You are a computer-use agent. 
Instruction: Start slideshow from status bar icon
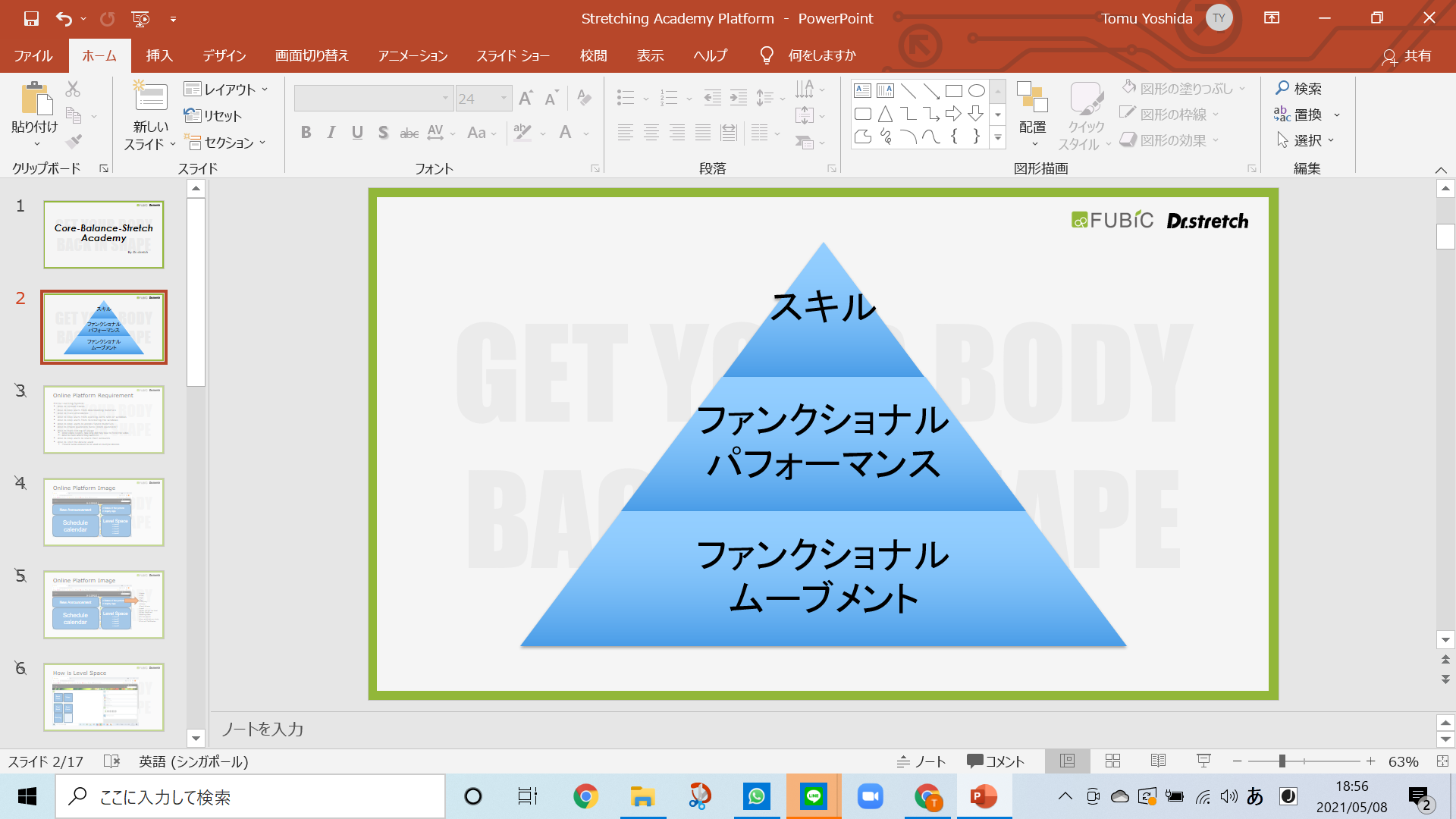[1203, 761]
